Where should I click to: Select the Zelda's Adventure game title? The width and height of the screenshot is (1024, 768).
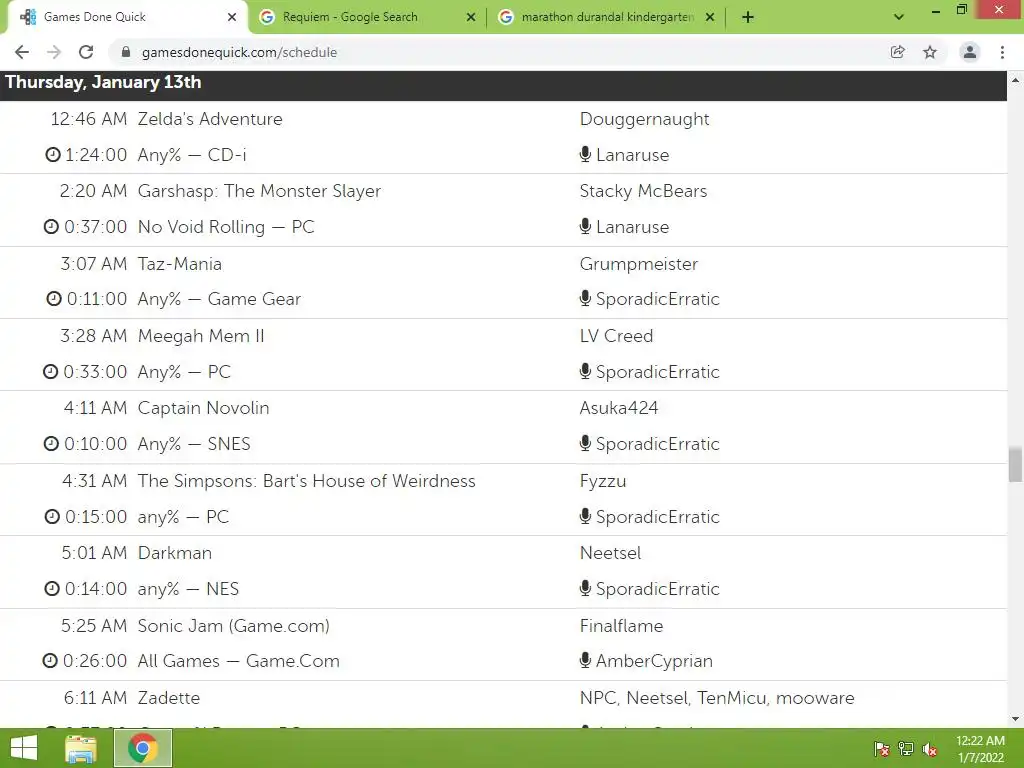210,119
